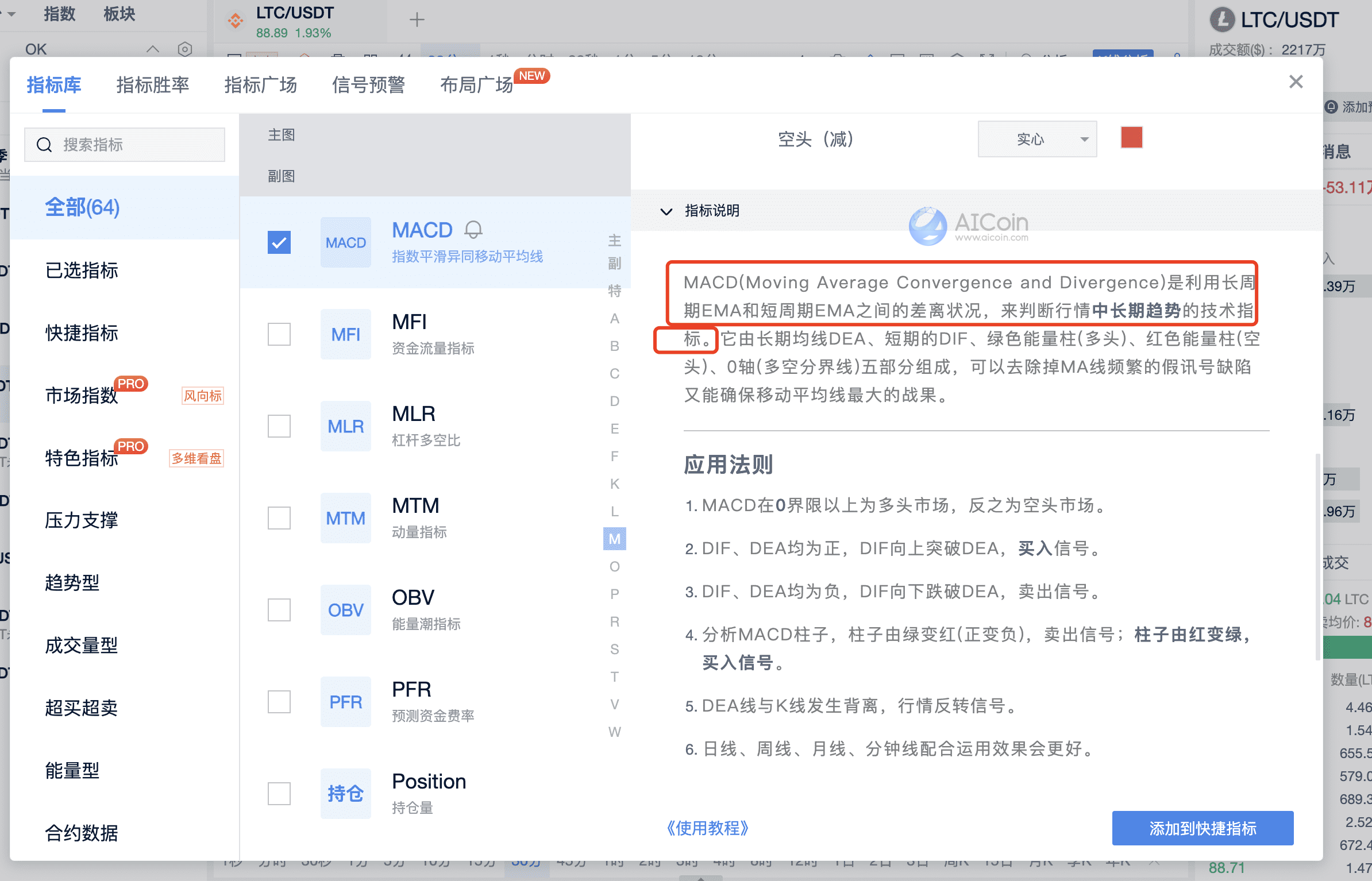Screen dimensions: 1372x881
Task: Click the 多维看盘 tag
Action: (x=196, y=458)
